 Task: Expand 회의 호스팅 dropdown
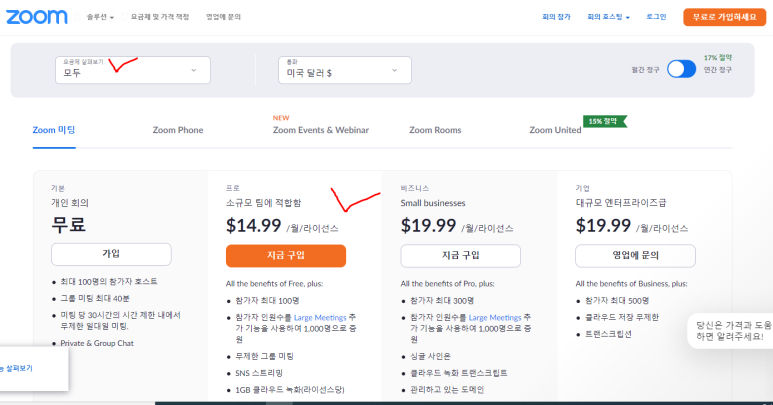coord(608,17)
